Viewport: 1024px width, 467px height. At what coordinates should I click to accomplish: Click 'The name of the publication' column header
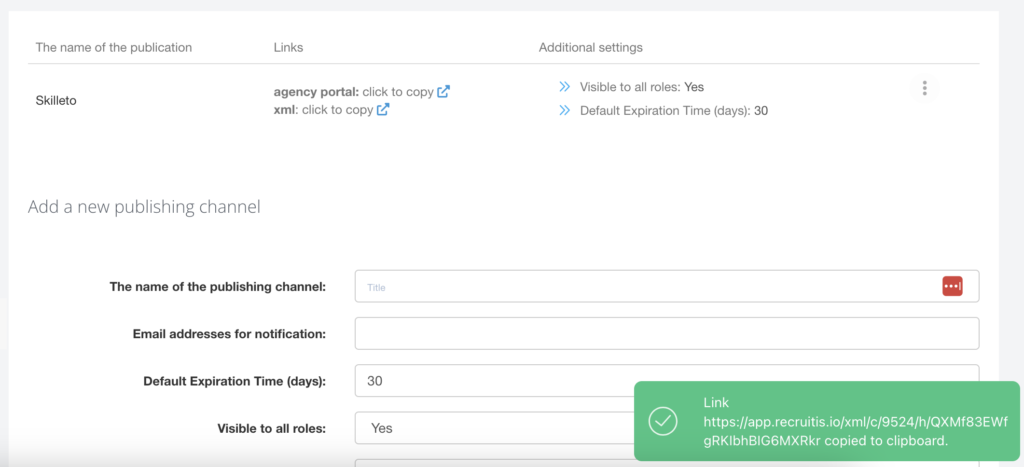(113, 47)
